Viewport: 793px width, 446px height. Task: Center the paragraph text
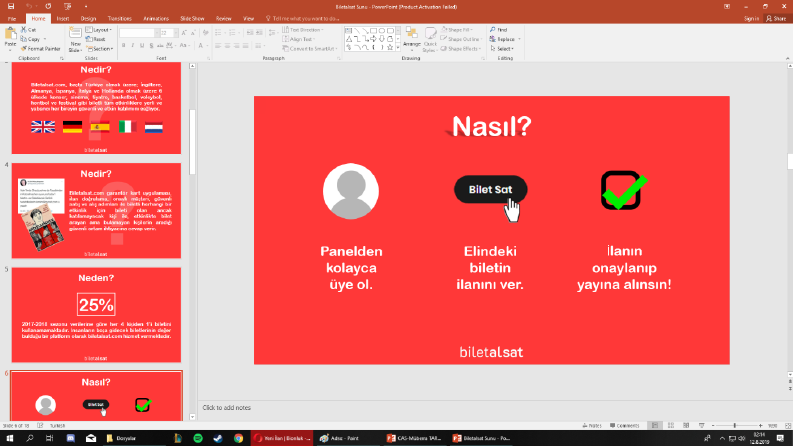(227, 46)
